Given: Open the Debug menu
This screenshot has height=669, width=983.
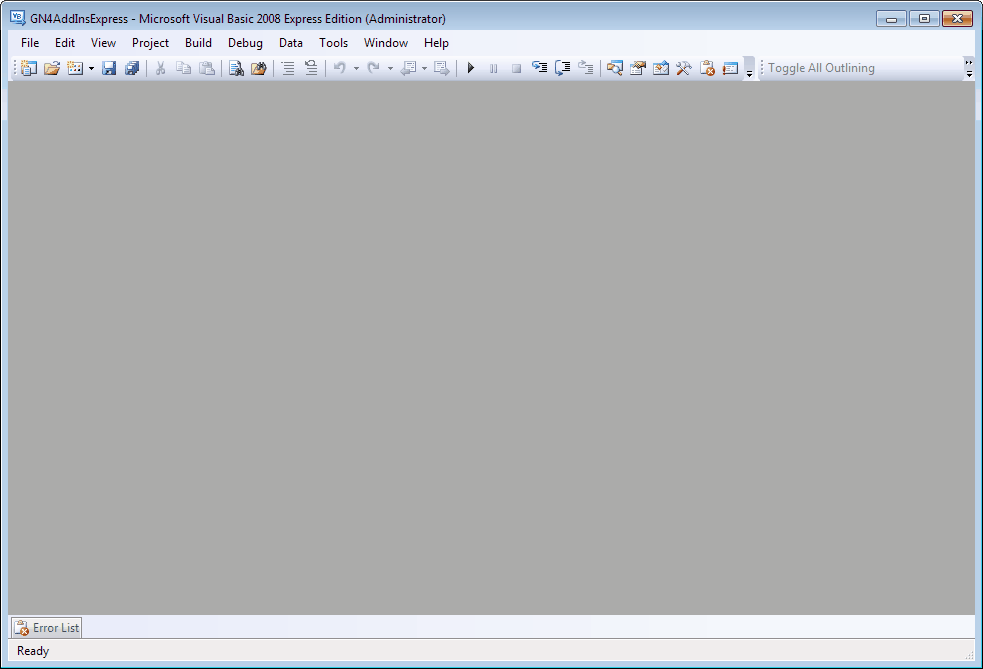Looking at the screenshot, I should coord(245,43).
